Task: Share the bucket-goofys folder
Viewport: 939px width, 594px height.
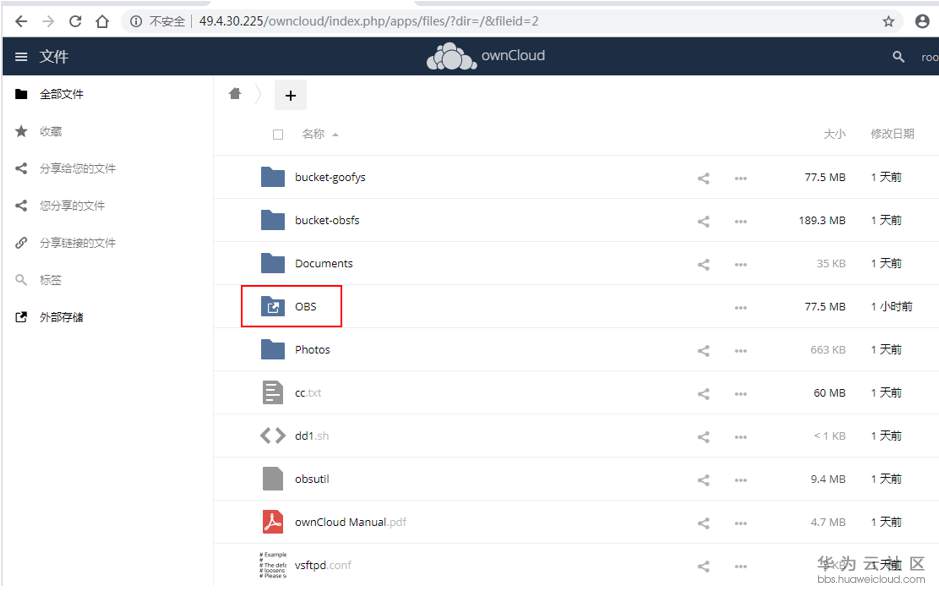Action: click(x=704, y=178)
